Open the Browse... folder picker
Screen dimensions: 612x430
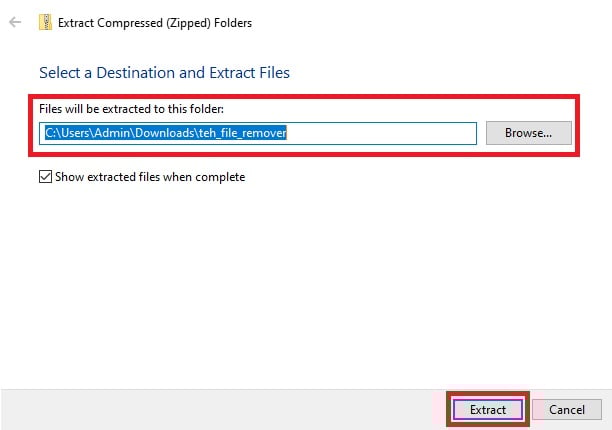[528, 133]
